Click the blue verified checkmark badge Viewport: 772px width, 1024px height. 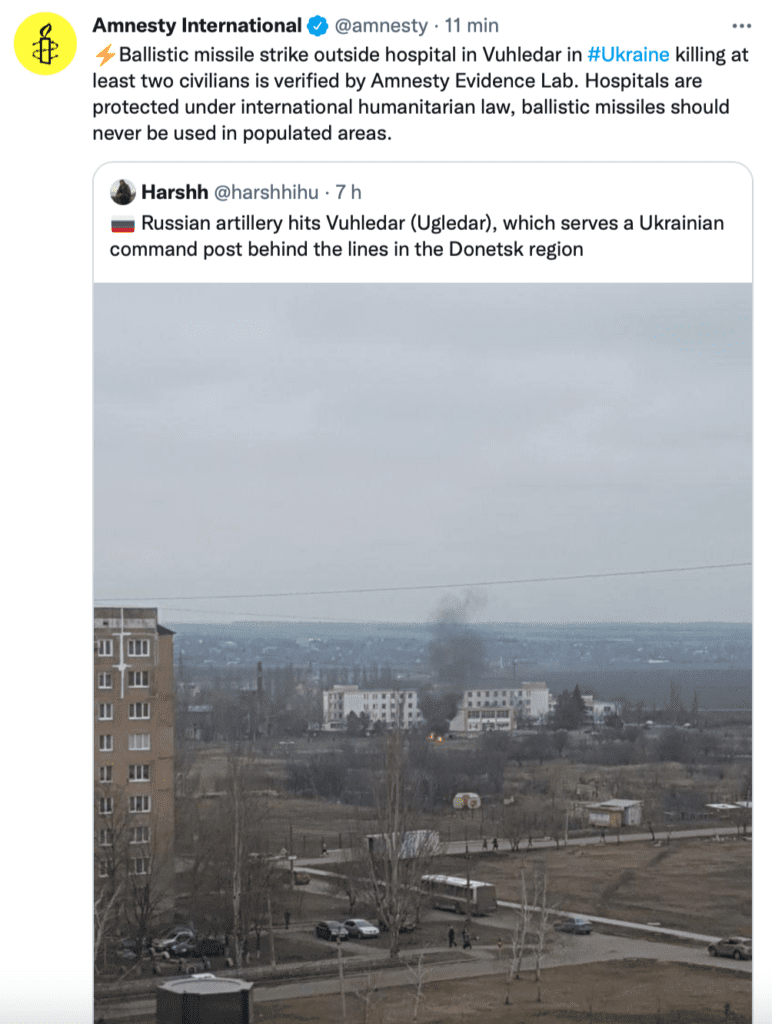[317, 26]
